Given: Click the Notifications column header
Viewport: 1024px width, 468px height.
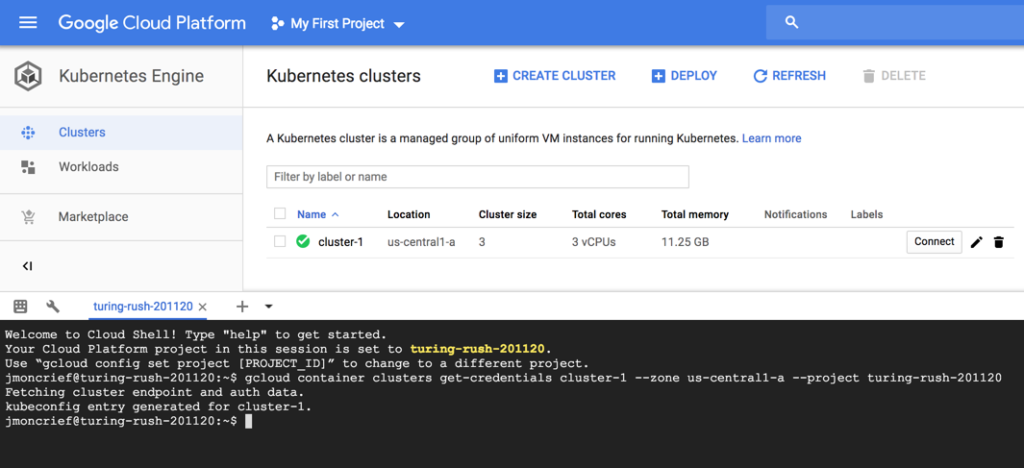Looking at the screenshot, I should tap(795, 214).
